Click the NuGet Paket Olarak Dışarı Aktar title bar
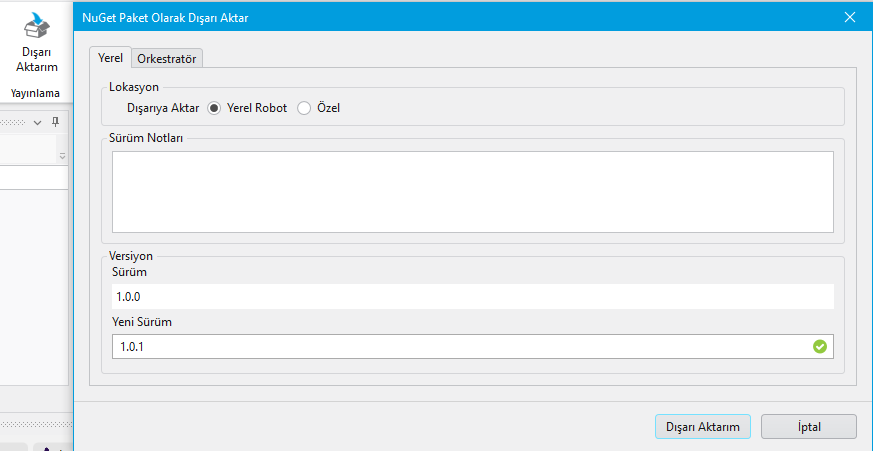This screenshot has height=451, width=873. tap(400, 17)
